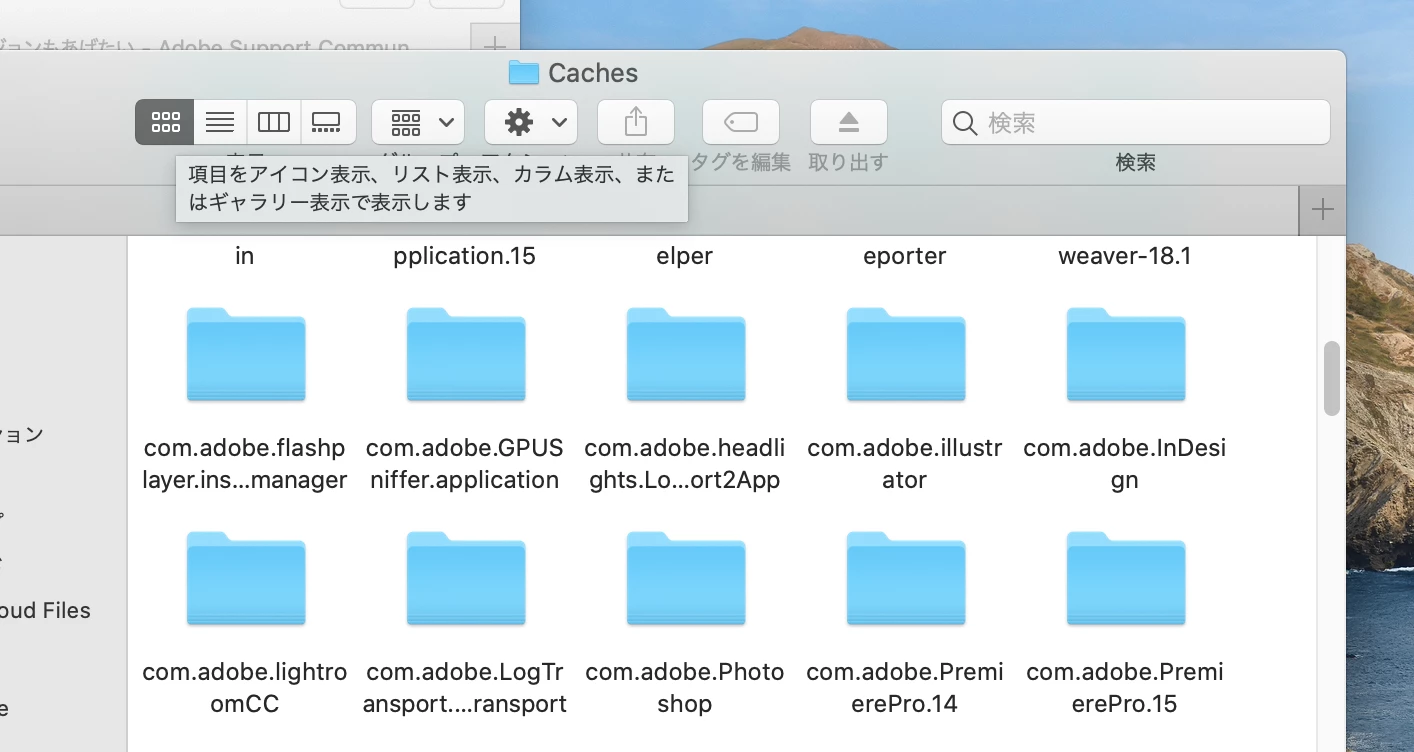
Task: Select the com.adobe.illustrator folder icon
Action: (906, 355)
